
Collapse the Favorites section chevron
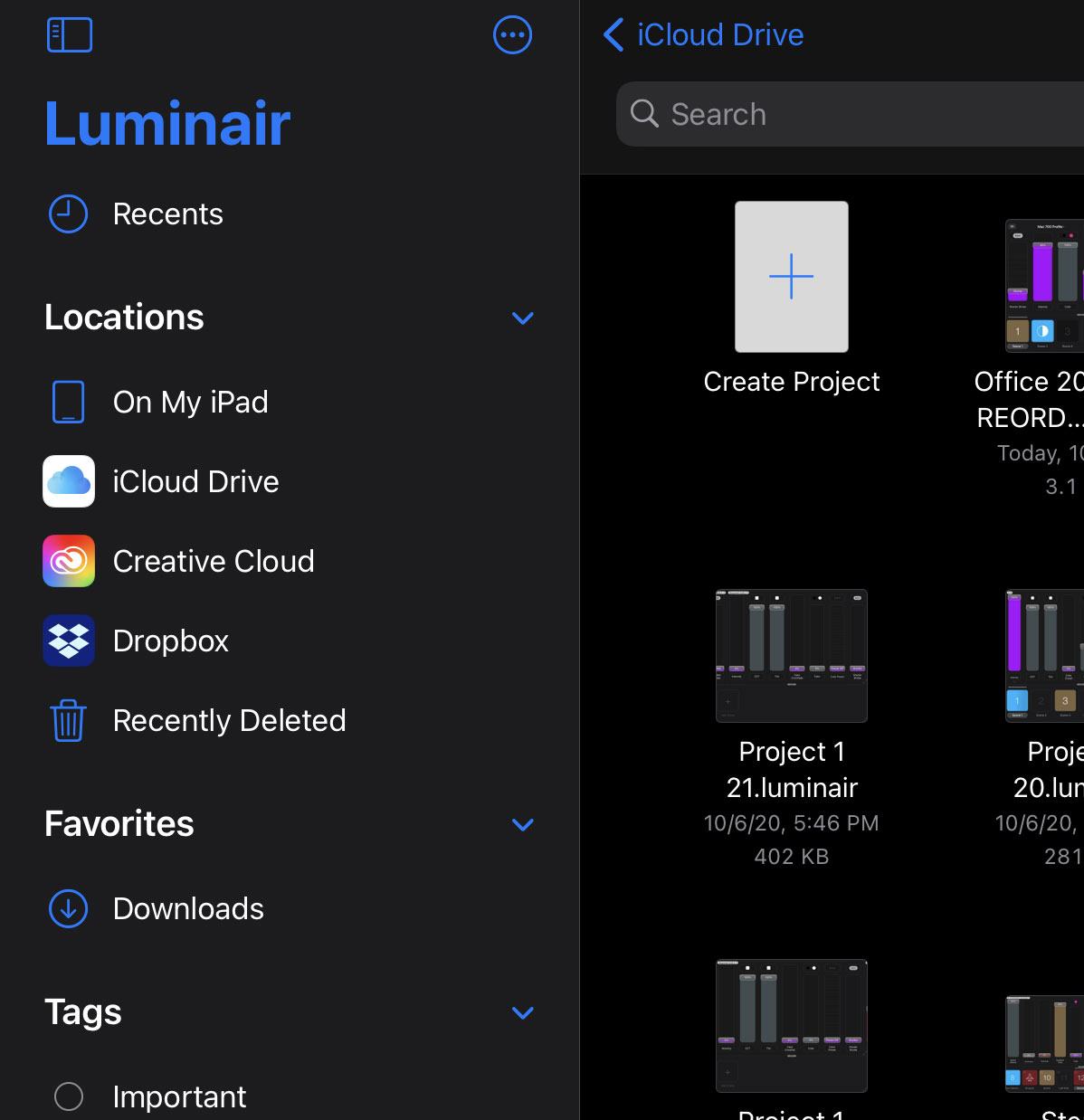tap(523, 824)
